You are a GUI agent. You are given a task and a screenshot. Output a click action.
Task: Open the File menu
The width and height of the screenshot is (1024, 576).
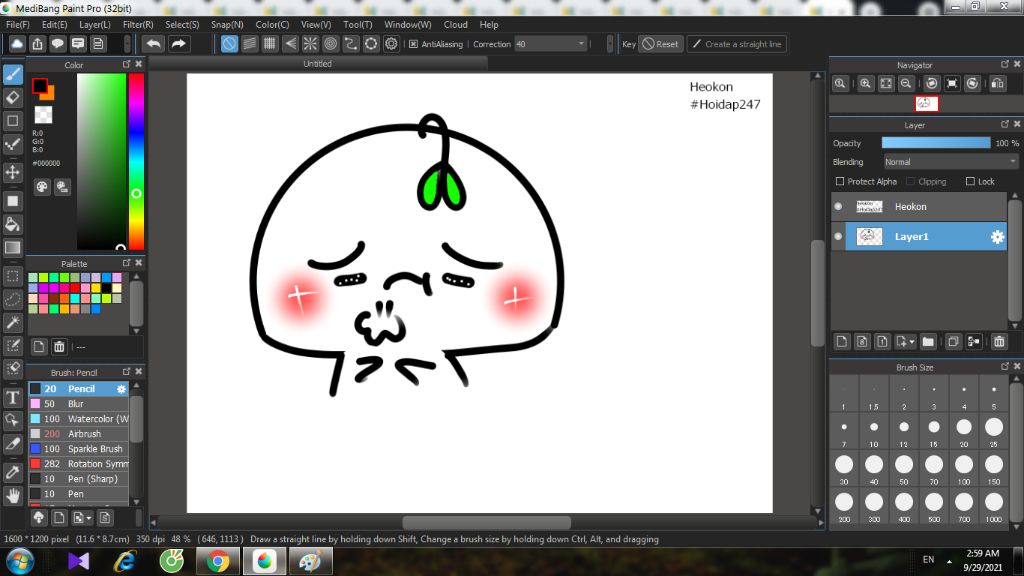click(x=18, y=24)
